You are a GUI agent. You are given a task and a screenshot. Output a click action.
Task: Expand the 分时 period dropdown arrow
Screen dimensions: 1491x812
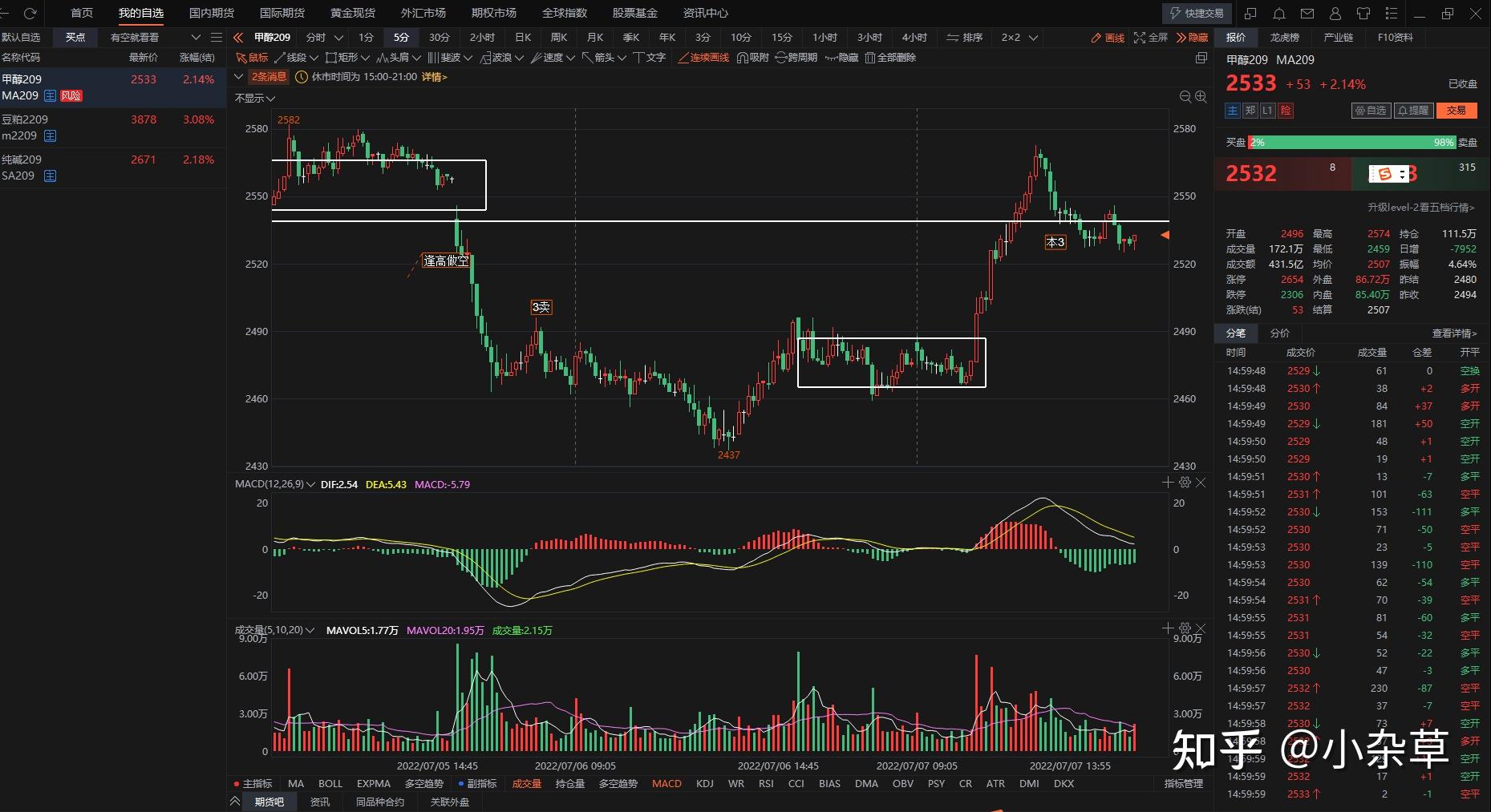coord(338,38)
